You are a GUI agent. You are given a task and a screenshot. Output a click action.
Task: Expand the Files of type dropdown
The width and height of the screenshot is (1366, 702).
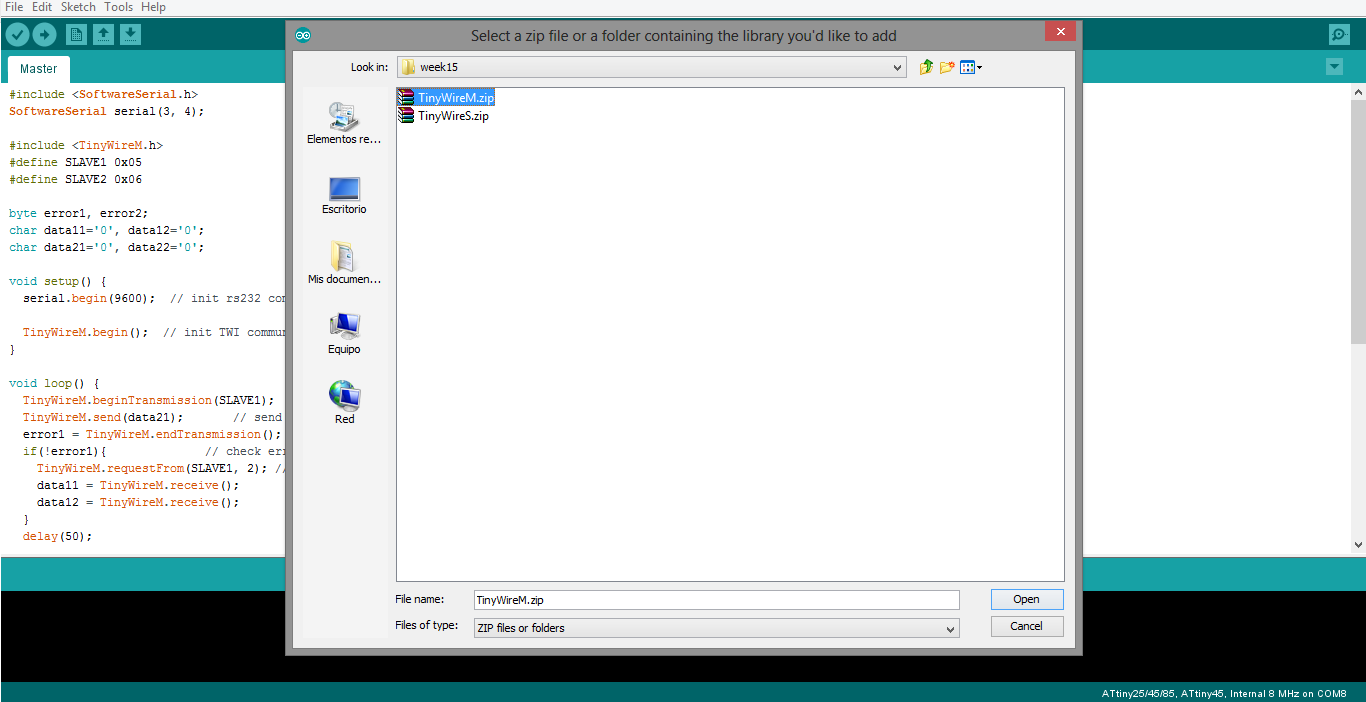coord(950,628)
